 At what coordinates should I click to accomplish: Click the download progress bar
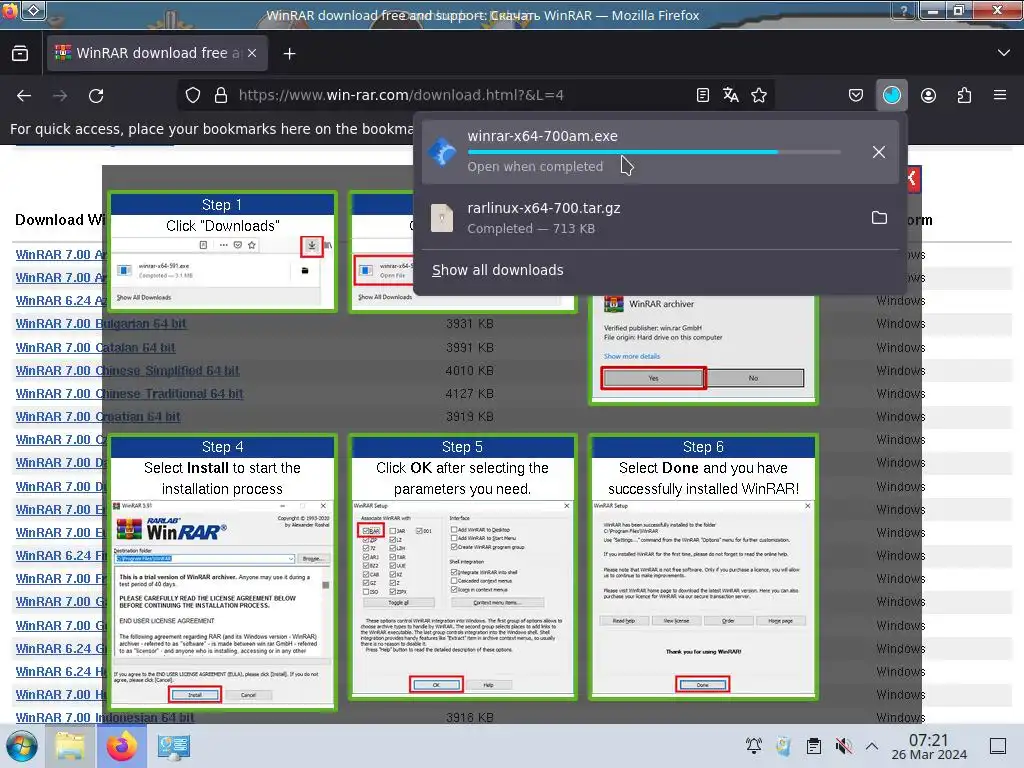tap(654, 152)
